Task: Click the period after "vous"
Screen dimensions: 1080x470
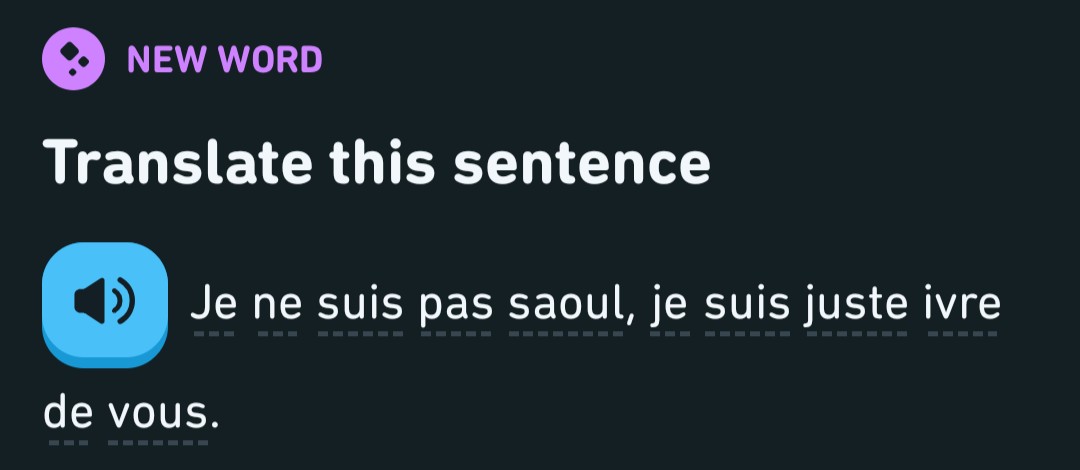Action: [213, 420]
